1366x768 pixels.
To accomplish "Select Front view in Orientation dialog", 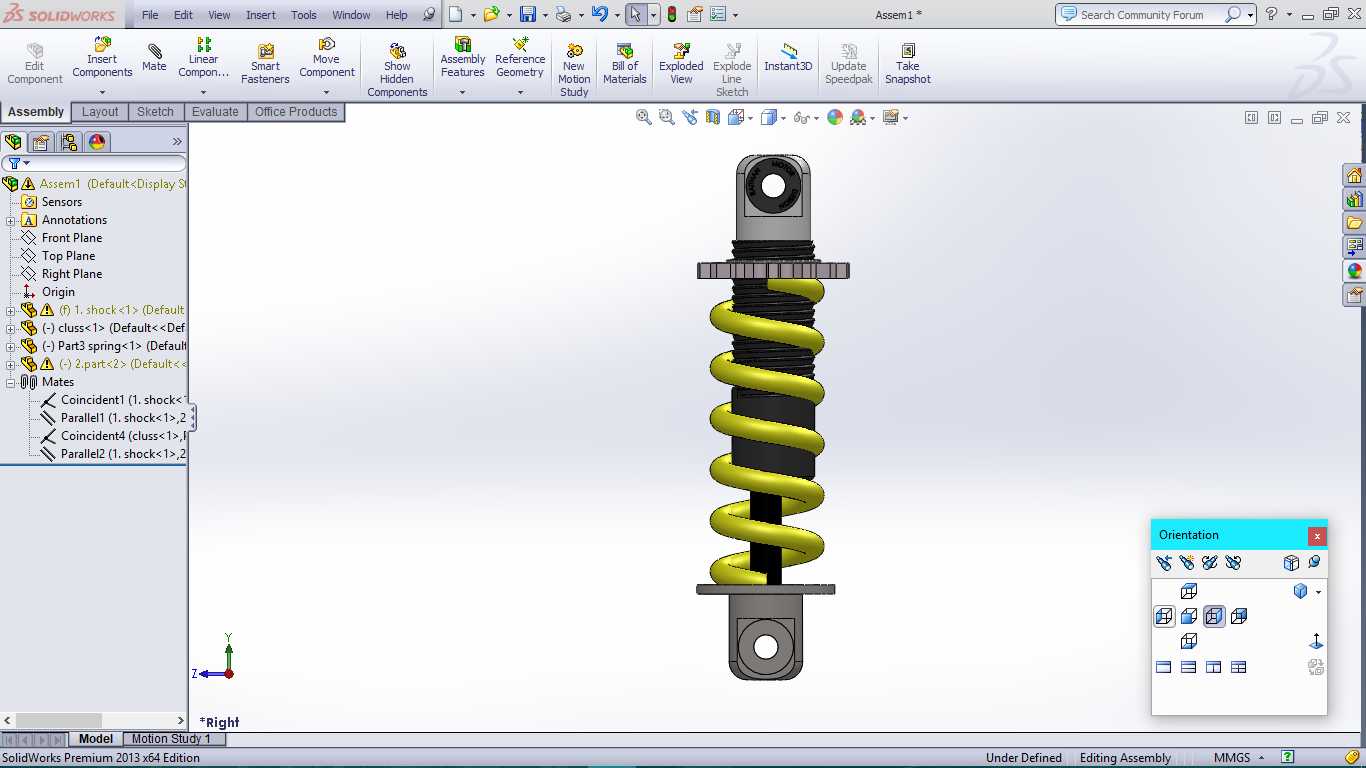I will 1189,616.
